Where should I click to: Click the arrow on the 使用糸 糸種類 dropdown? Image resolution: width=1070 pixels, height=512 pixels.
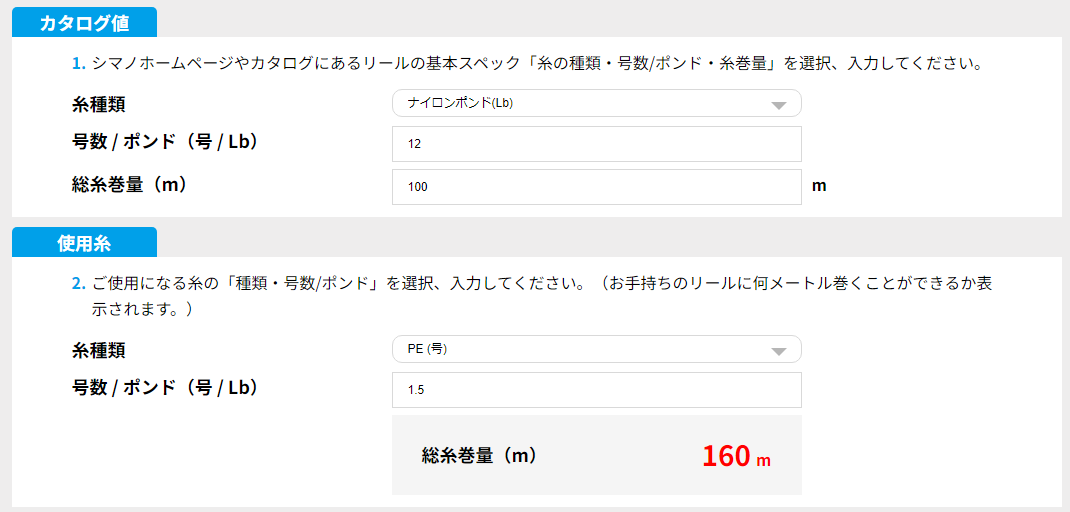click(779, 351)
